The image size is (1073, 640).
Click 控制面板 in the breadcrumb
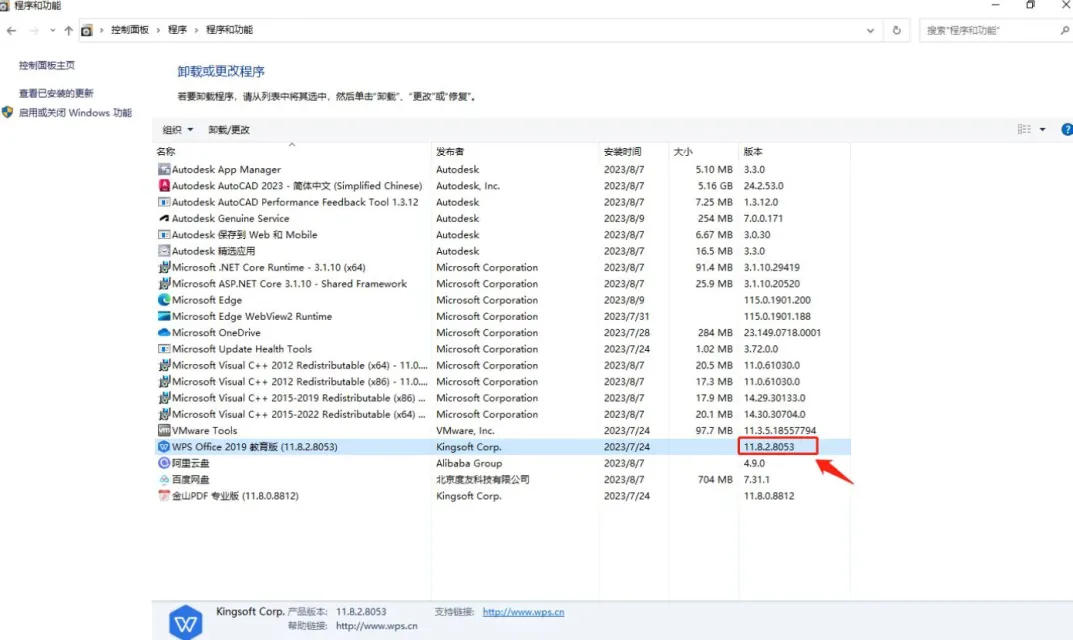tap(129, 30)
